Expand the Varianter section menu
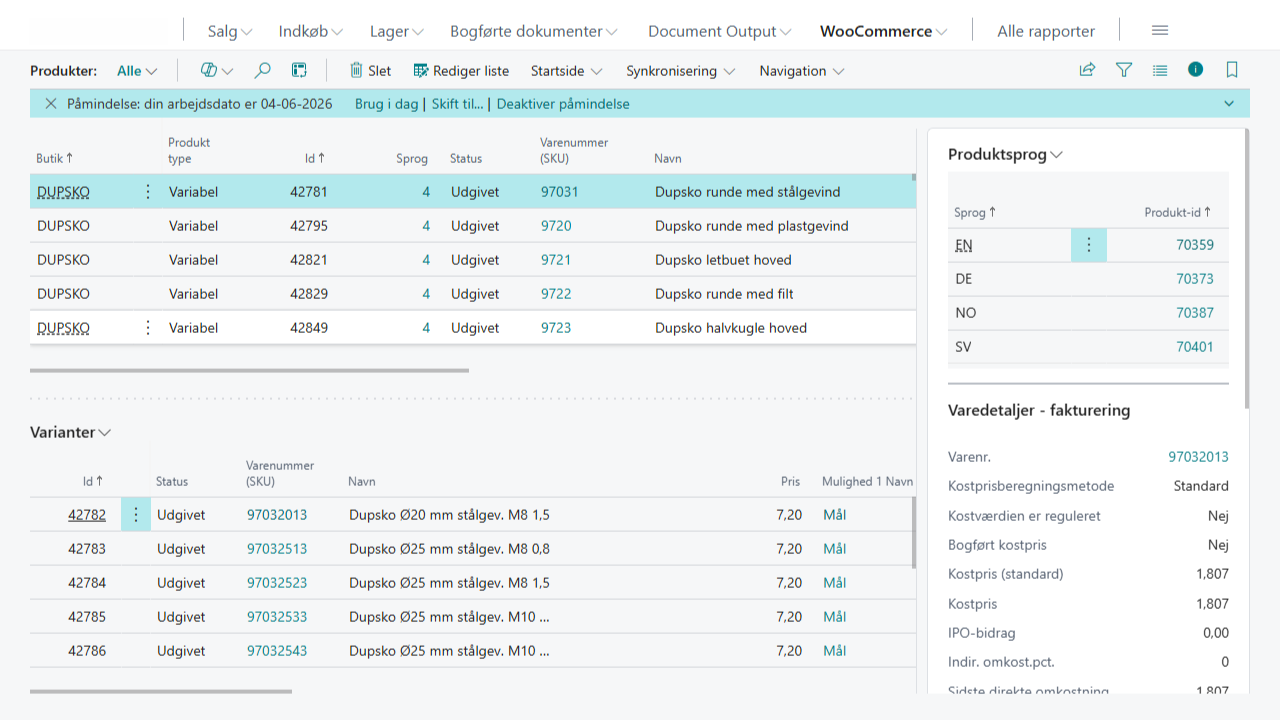Image resolution: width=1280 pixels, height=720 pixels. click(70, 432)
